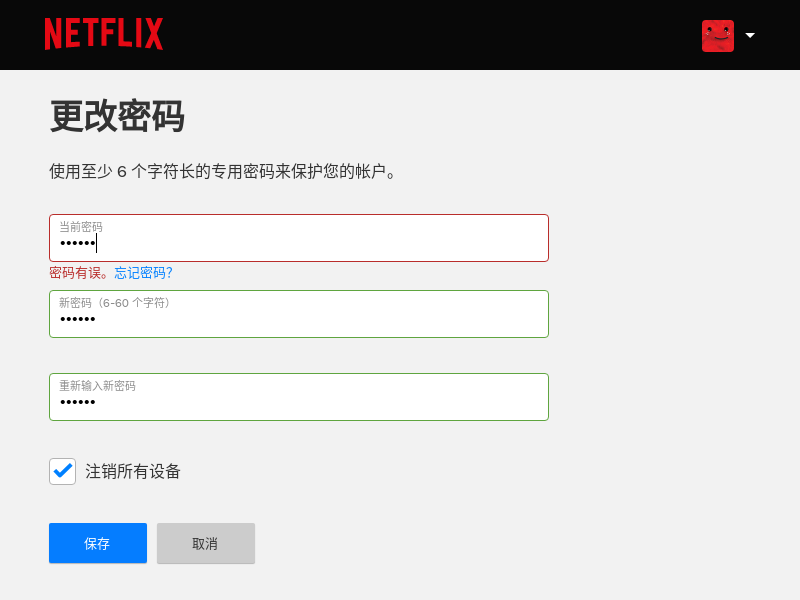Click the 新密码 floating label text

point(114,303)
